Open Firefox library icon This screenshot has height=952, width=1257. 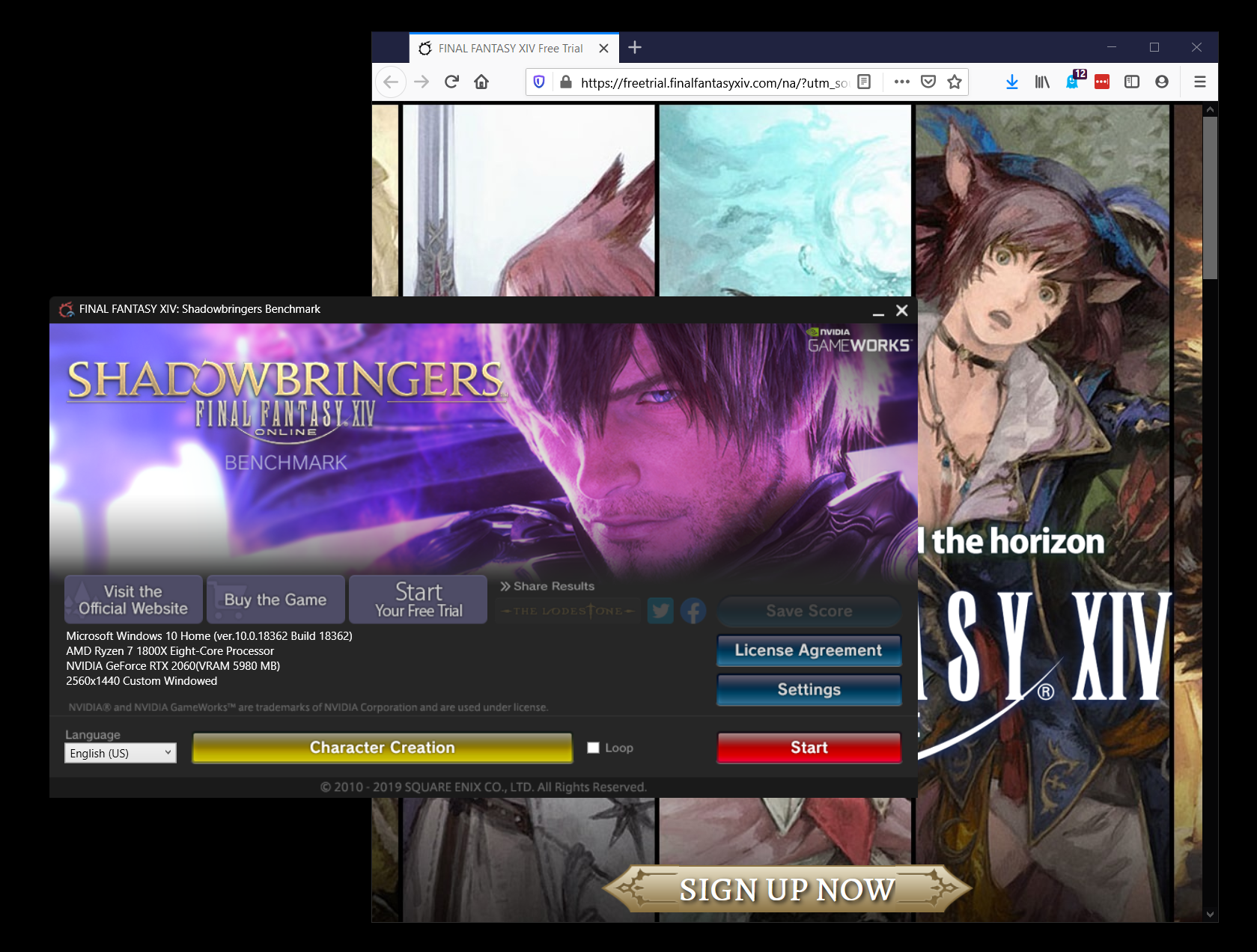tap(1042, 82)
